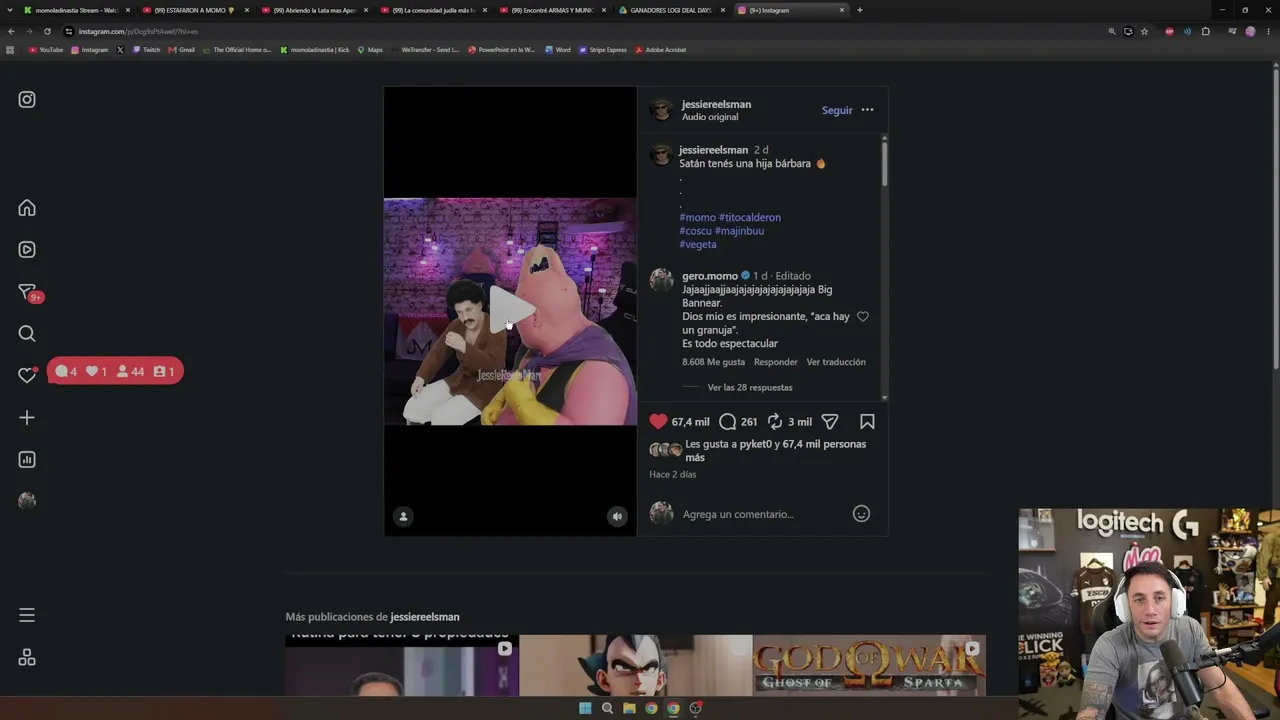This screenshot has width=1280, height=720.
Task: Follow jessiereelsman with the Seguir button
Action: 837,110
